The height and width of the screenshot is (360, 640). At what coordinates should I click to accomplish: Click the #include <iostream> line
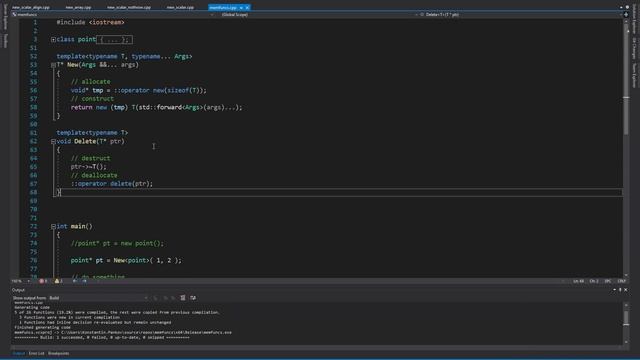(x=91, y=22)
